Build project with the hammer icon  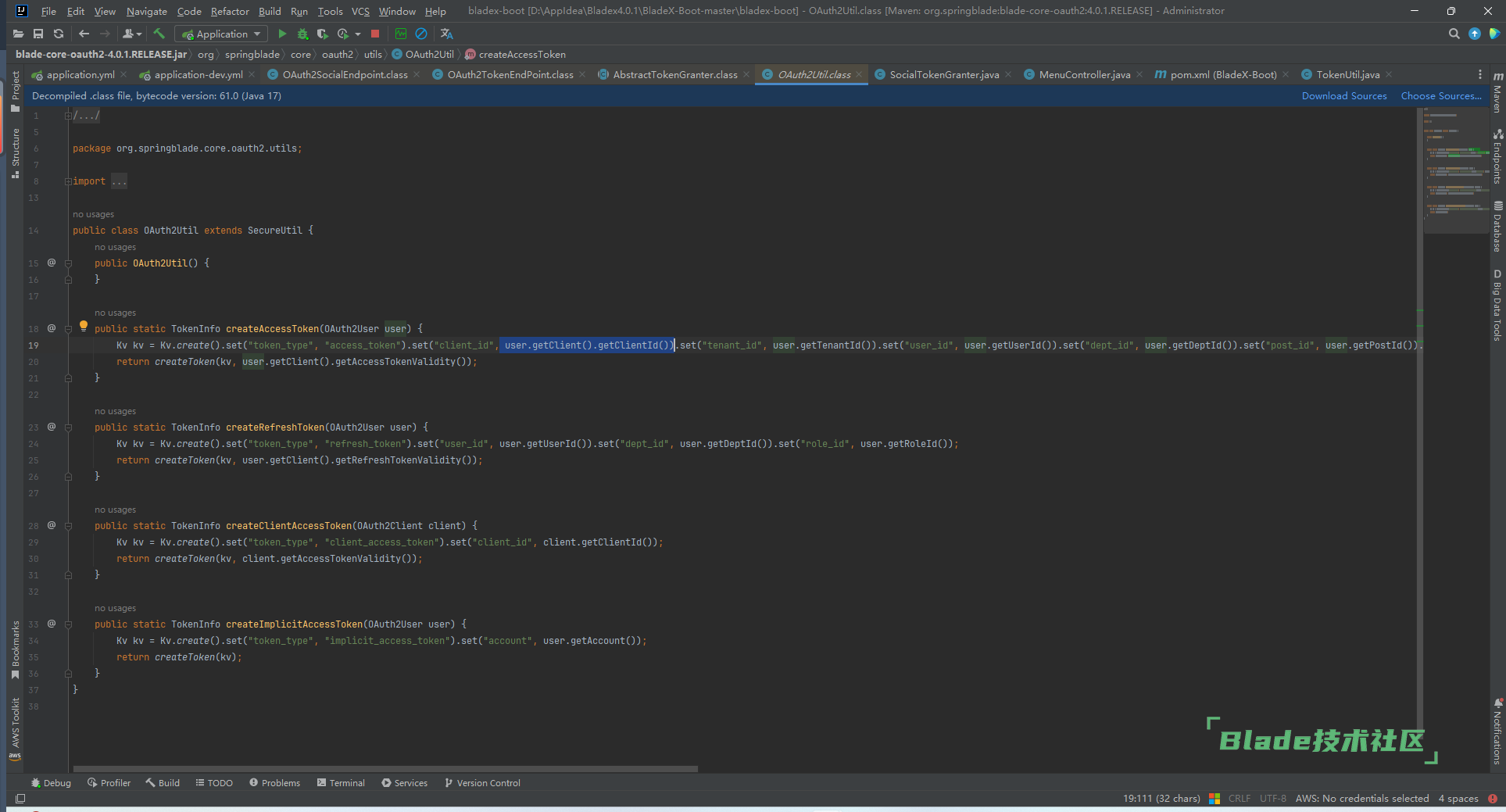159,34
